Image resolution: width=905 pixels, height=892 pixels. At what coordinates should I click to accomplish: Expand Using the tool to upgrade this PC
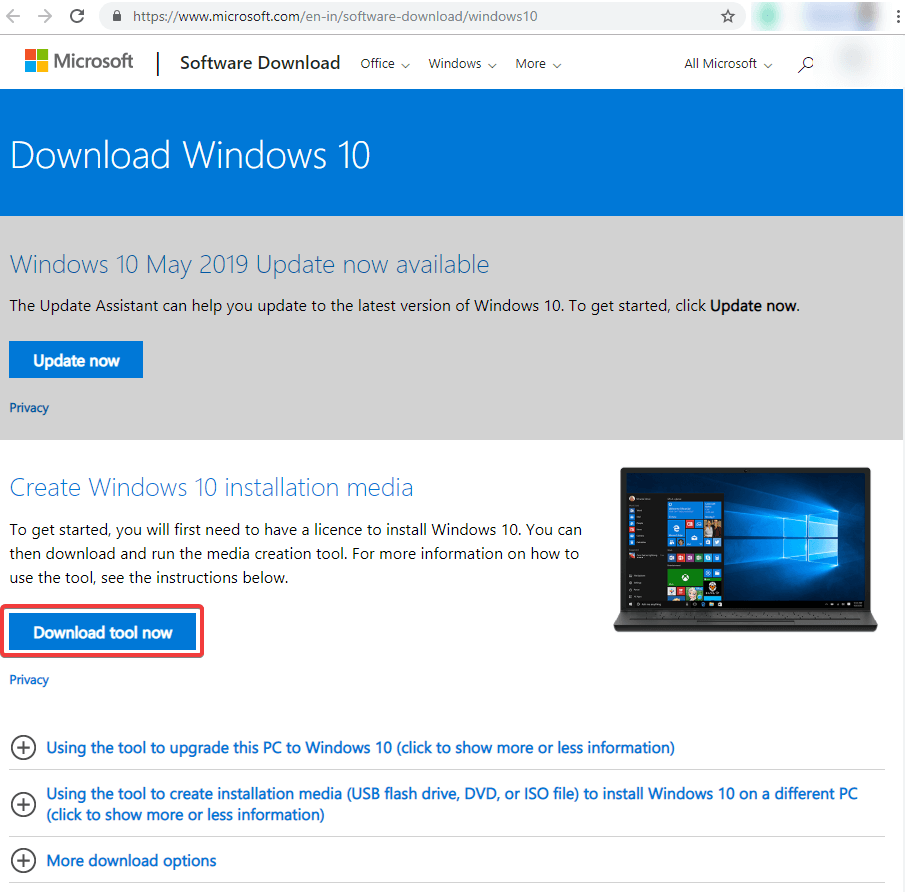[x=360, y=748]
